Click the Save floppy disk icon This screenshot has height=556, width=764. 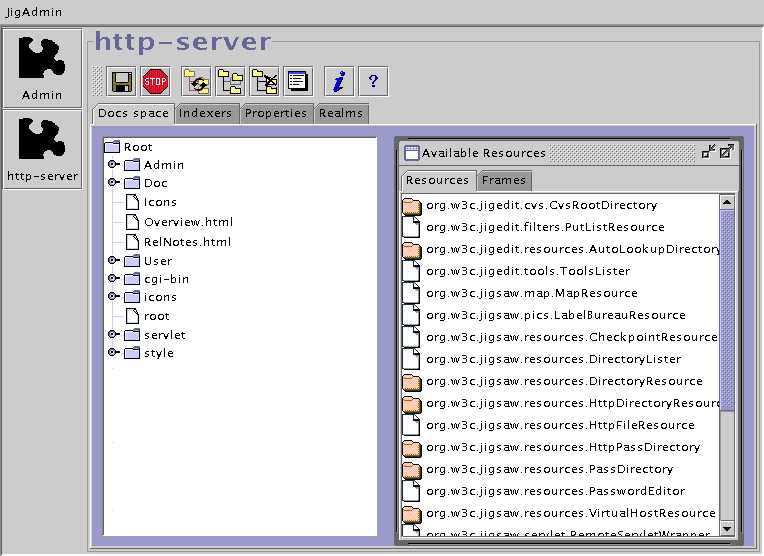point(122,81)
